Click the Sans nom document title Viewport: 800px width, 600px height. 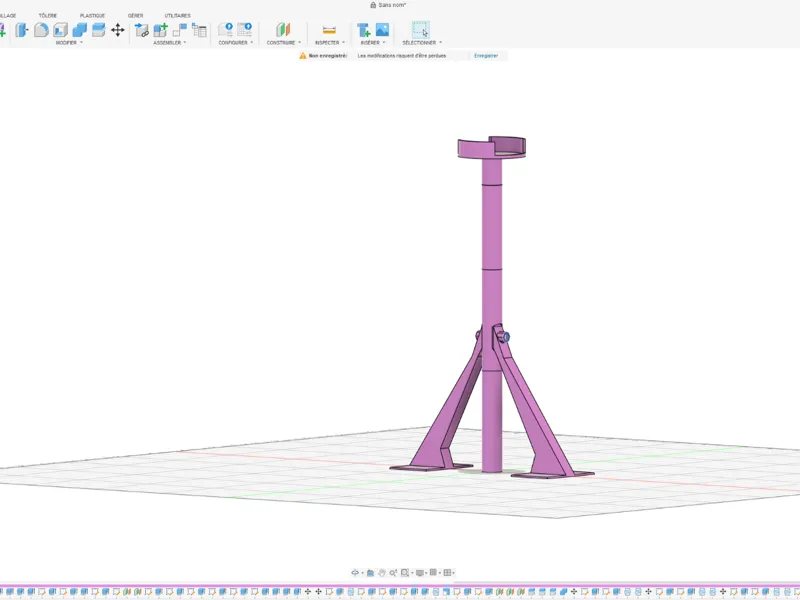pos(392,5)
